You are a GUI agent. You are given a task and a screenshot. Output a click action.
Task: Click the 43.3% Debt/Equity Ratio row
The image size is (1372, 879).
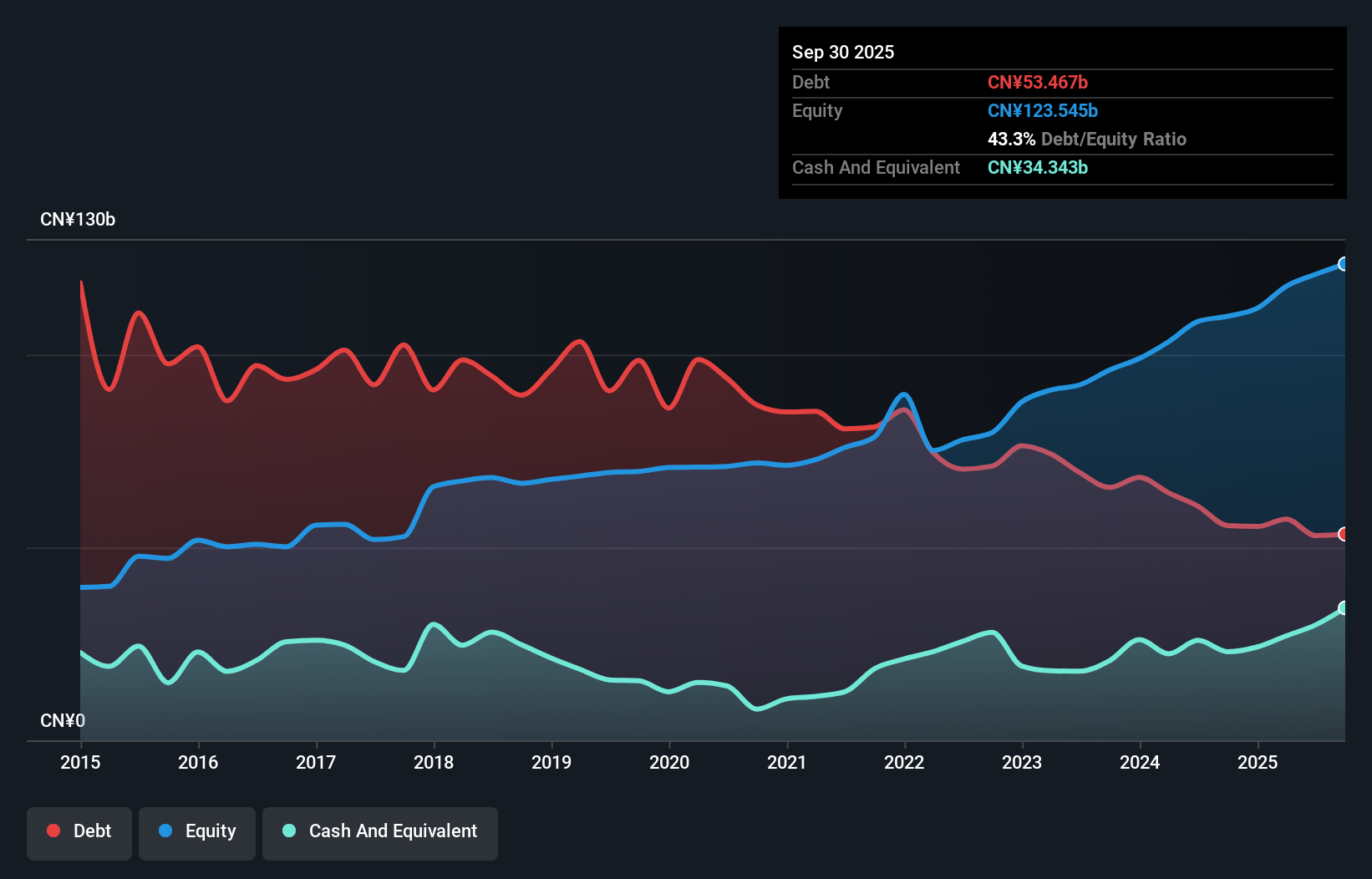coord(1087,139)
